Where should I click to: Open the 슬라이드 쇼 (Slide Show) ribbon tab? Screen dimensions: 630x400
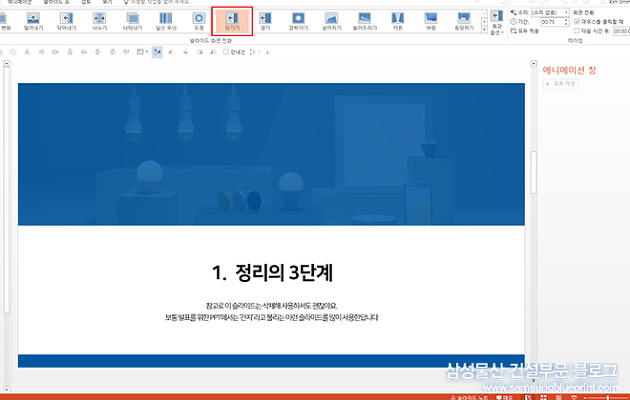56,2
